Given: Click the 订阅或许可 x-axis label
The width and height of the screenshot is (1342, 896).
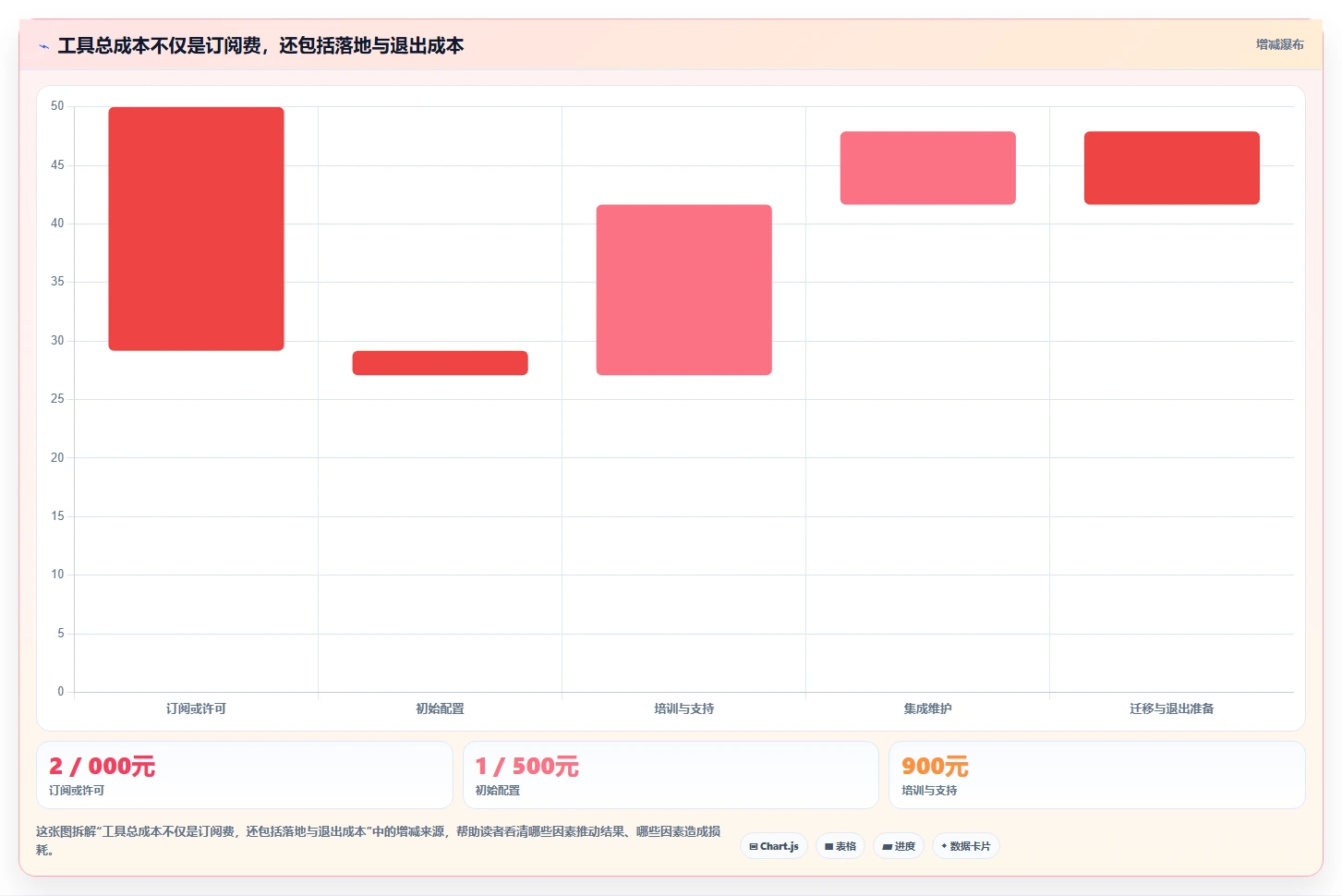Looking at the screenshot, I should tap(196, 708).
